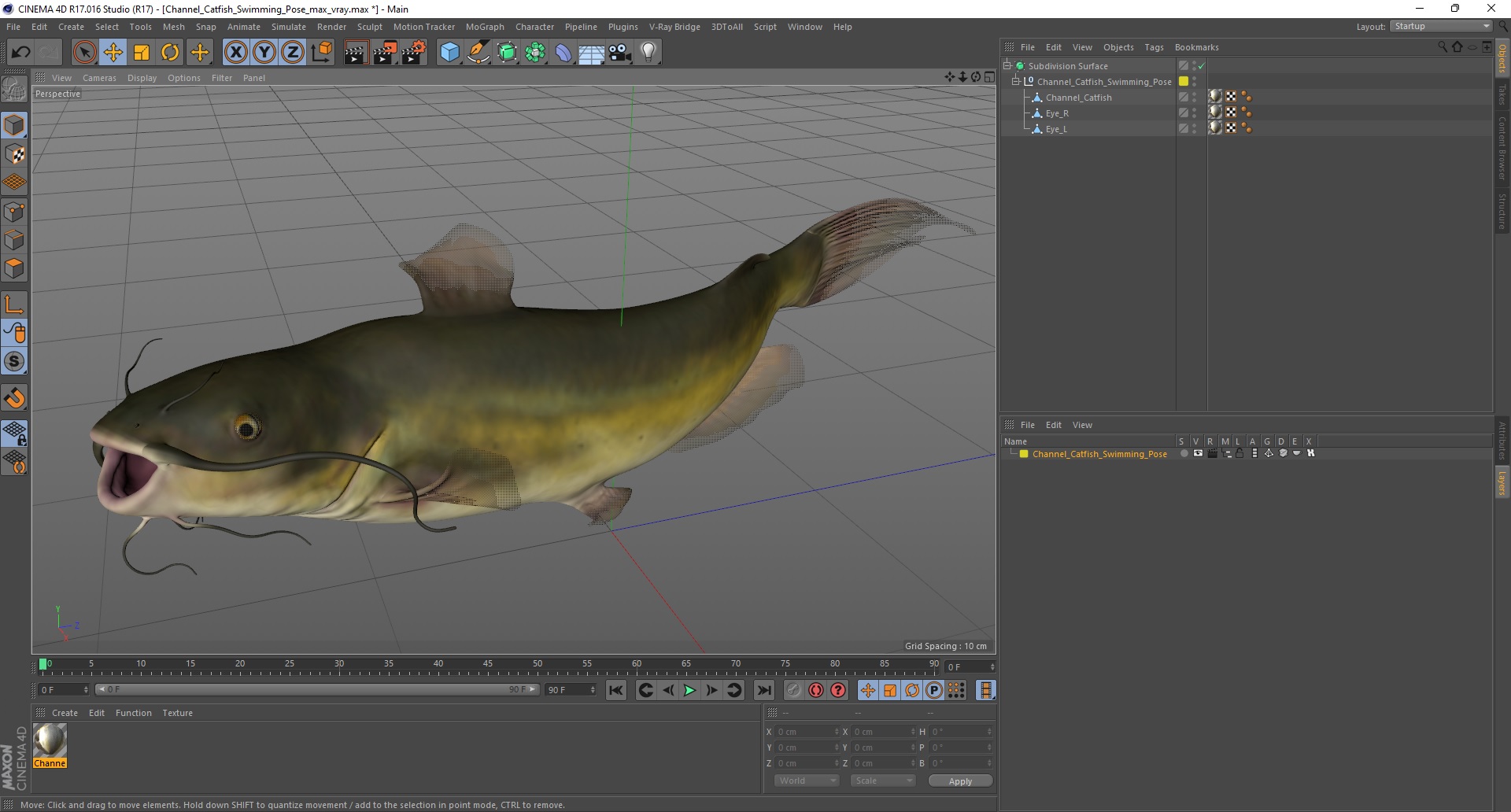Click the Apply button
Viewport: 1511px width, 812px height.
click(960, 781)
